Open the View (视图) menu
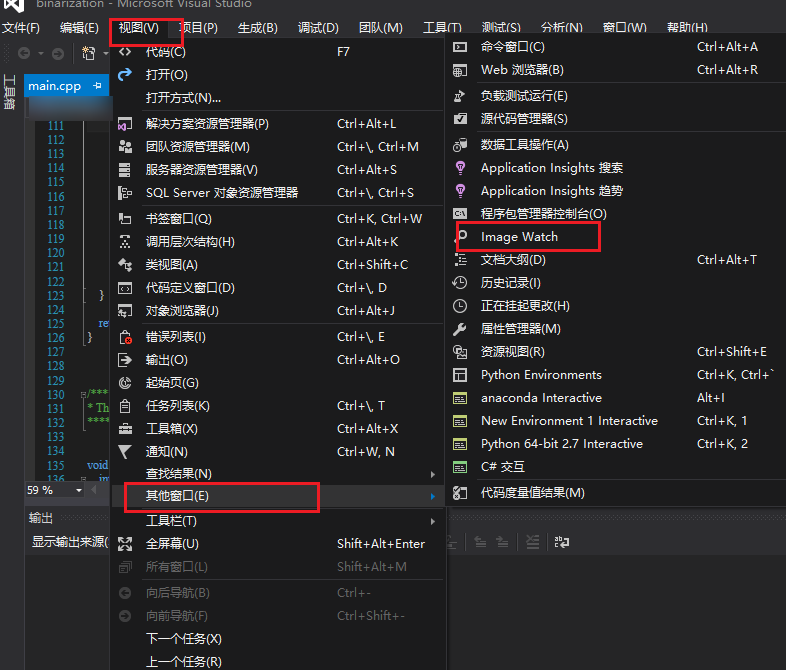 click(139, 28)
